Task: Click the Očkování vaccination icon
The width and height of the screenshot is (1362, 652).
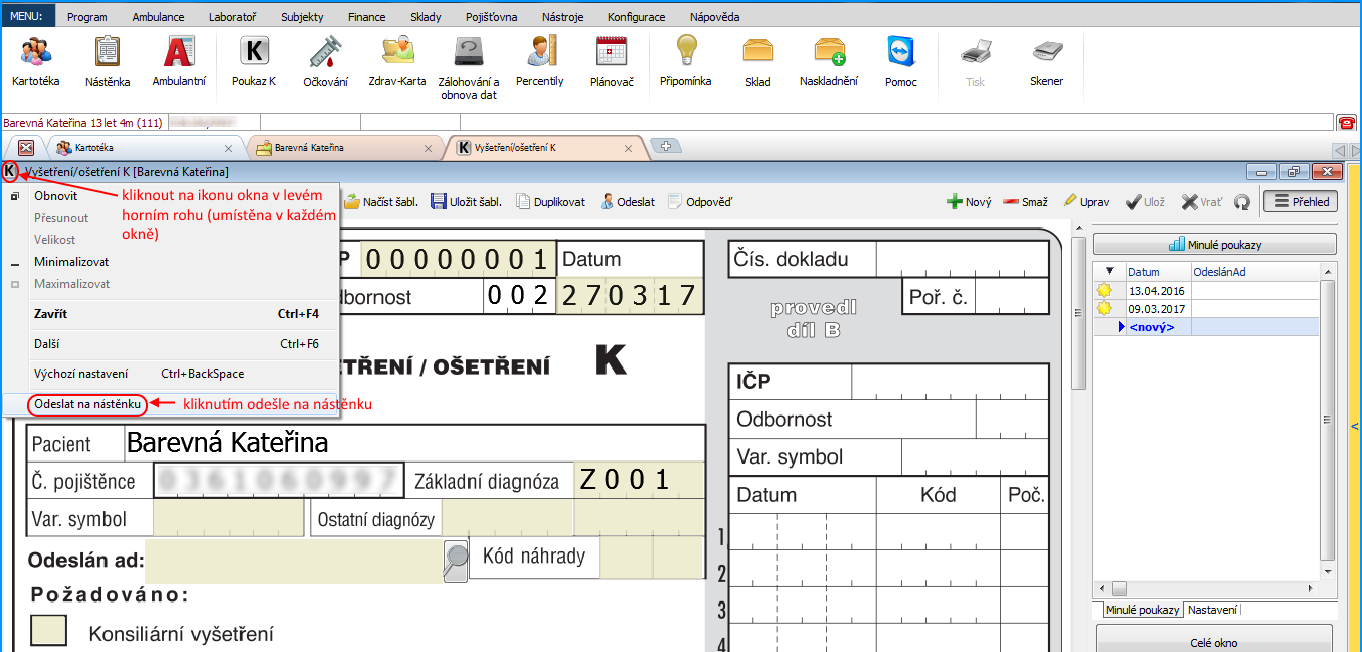Action: [325, 60]
